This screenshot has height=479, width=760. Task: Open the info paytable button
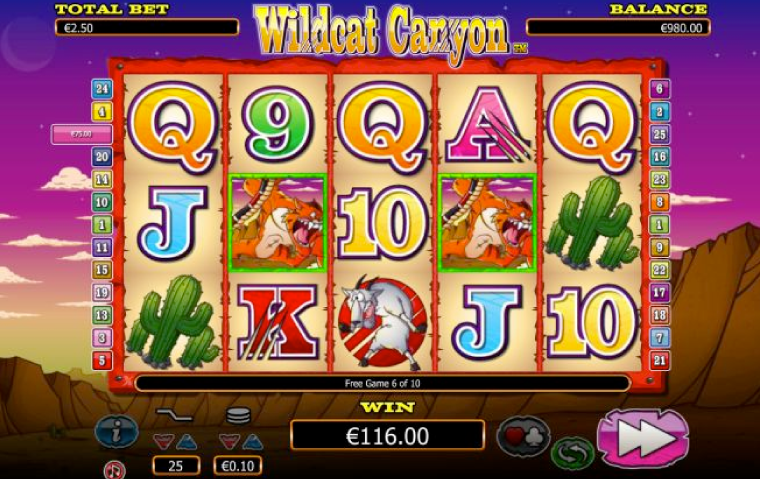(116, 431)
